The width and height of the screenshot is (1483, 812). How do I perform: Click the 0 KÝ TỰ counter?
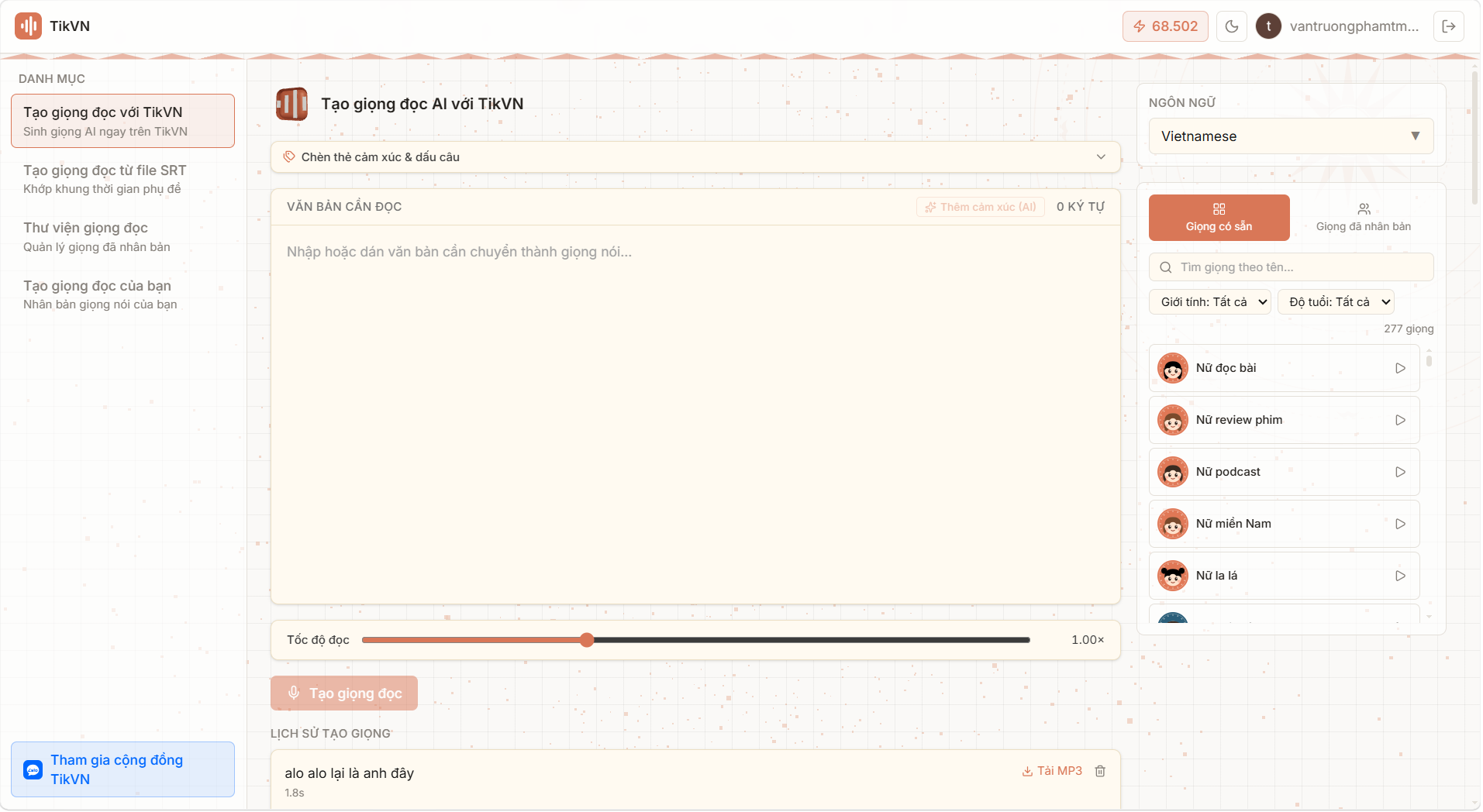pyautogui.click(x=1081, y=207)
